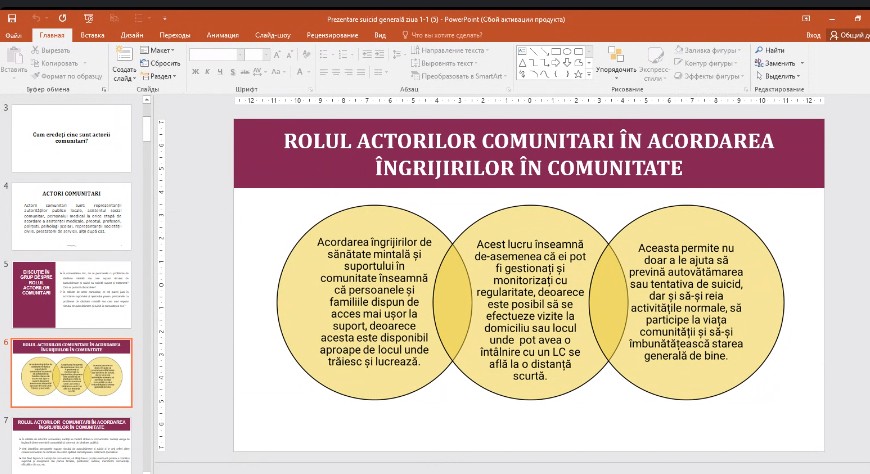The image size is (870, 474).
Task: Click the Создать слайд new slide icon
Action: click(x=124, y=58)
